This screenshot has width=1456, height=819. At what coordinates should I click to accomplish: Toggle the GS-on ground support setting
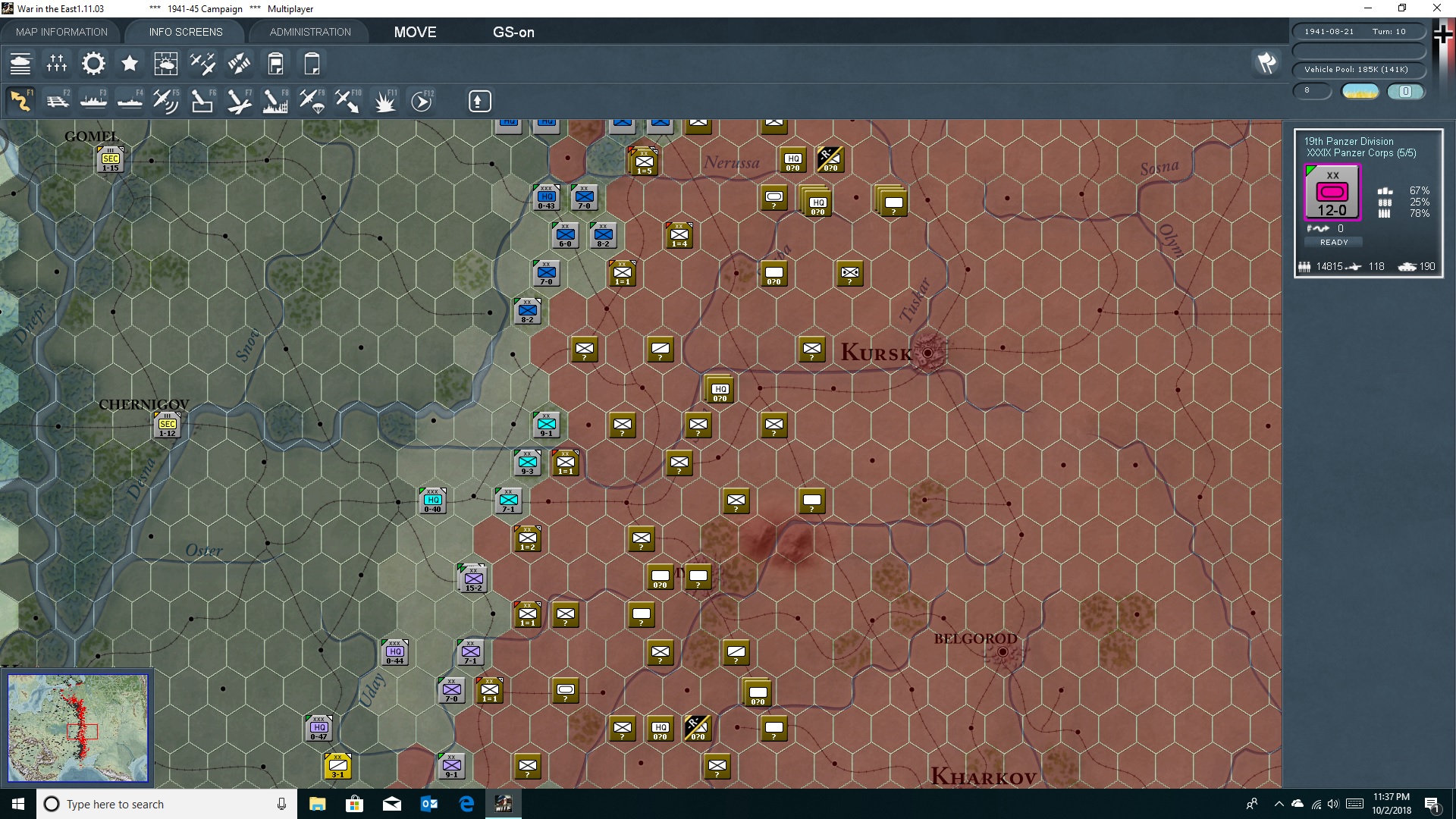(x=513, y=32)
